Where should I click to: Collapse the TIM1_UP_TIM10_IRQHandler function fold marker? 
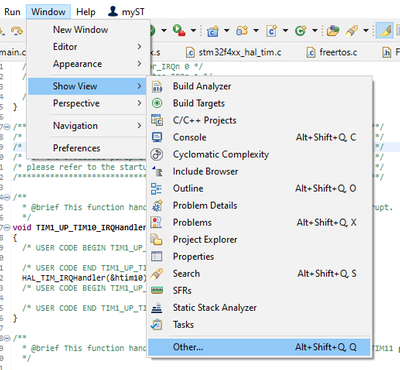pyautogui.click(x=7, y=228)
